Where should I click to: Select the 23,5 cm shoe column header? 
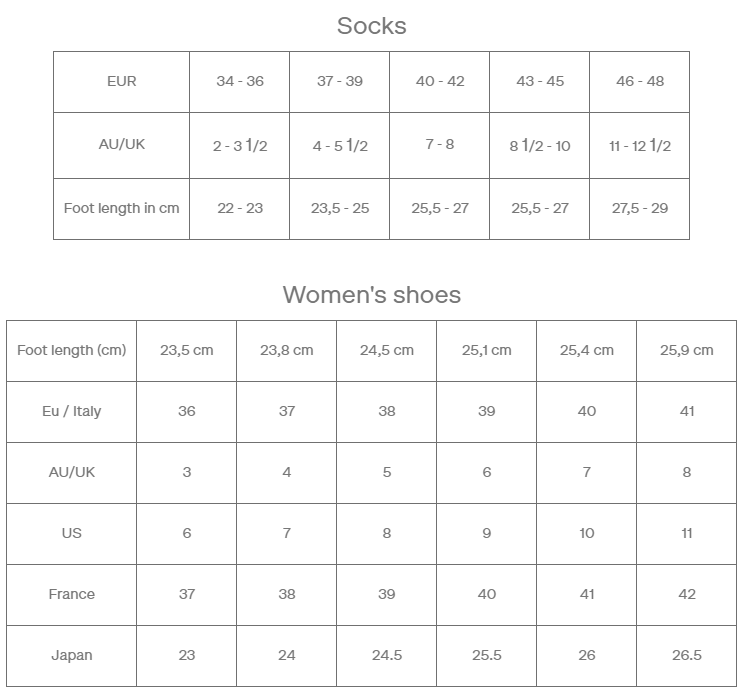(186, 351)
